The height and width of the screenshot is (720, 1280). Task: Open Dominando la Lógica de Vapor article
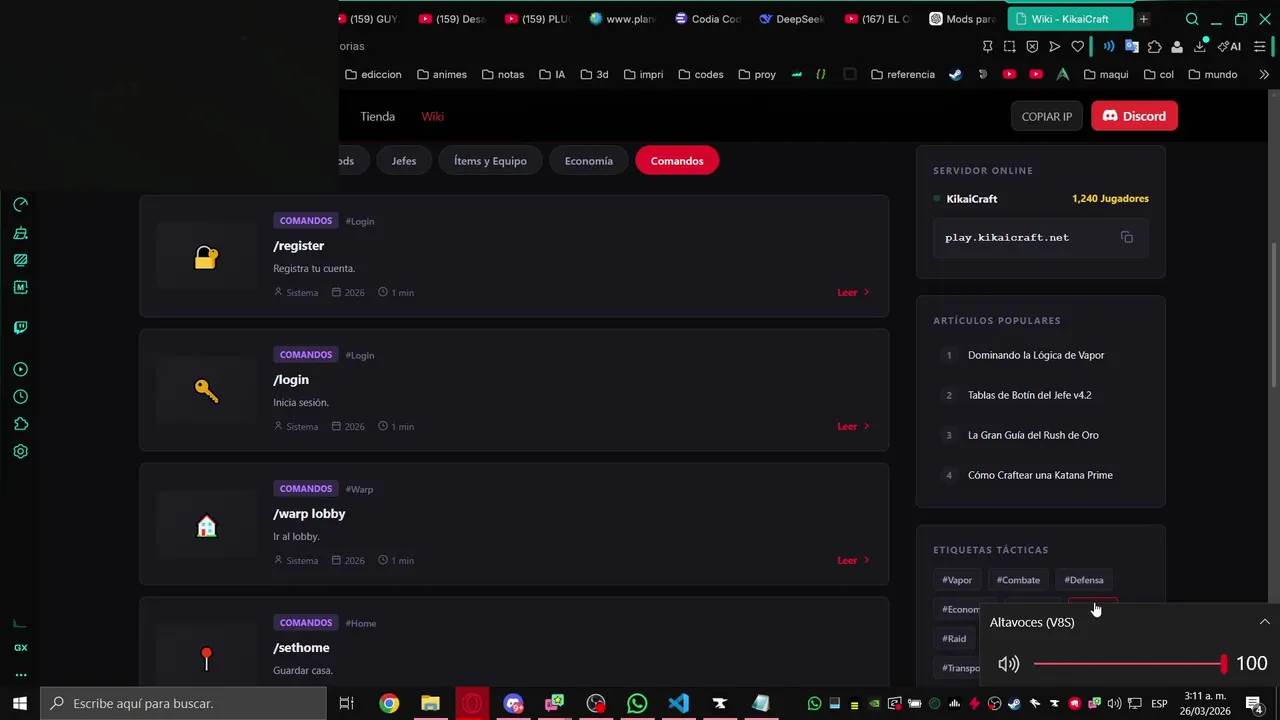(1036, 355)
